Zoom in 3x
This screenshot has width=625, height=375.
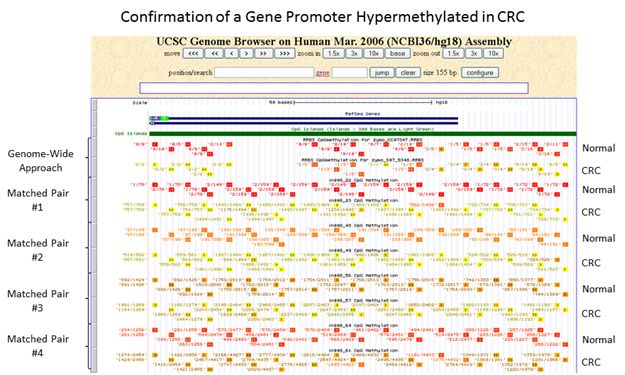(354, 53)
